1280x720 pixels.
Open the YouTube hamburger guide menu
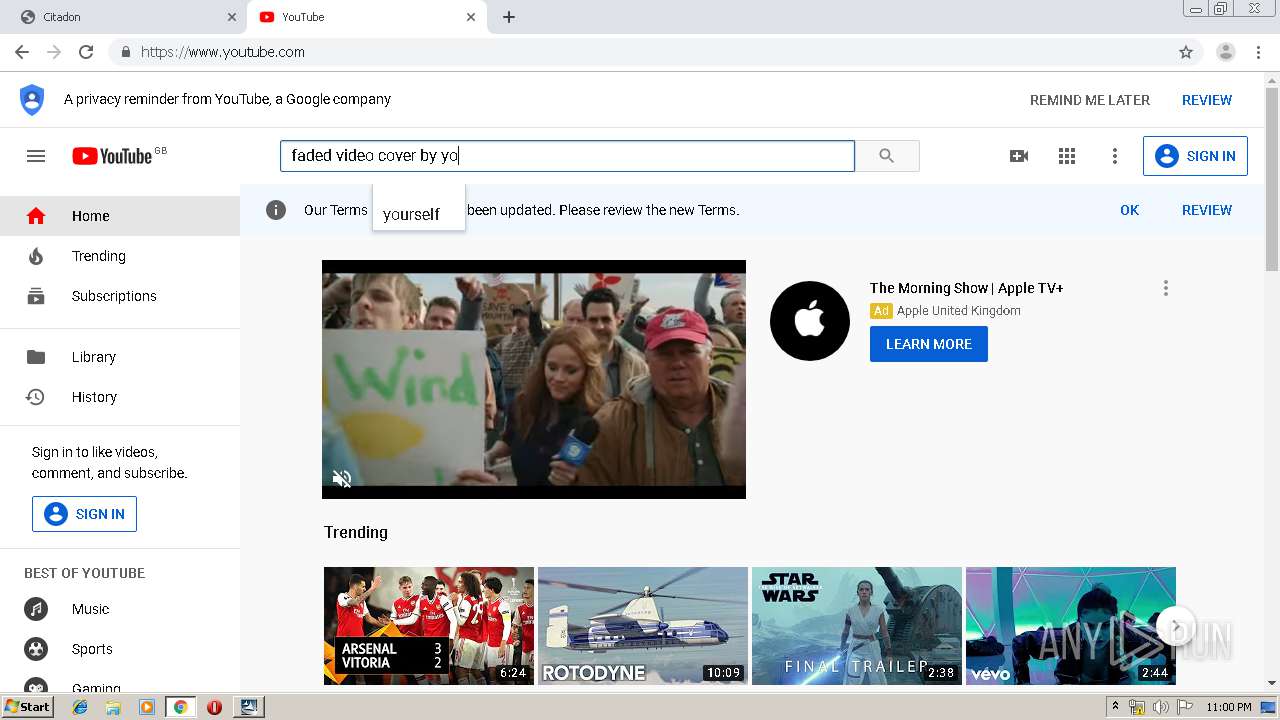coord(36,156)
